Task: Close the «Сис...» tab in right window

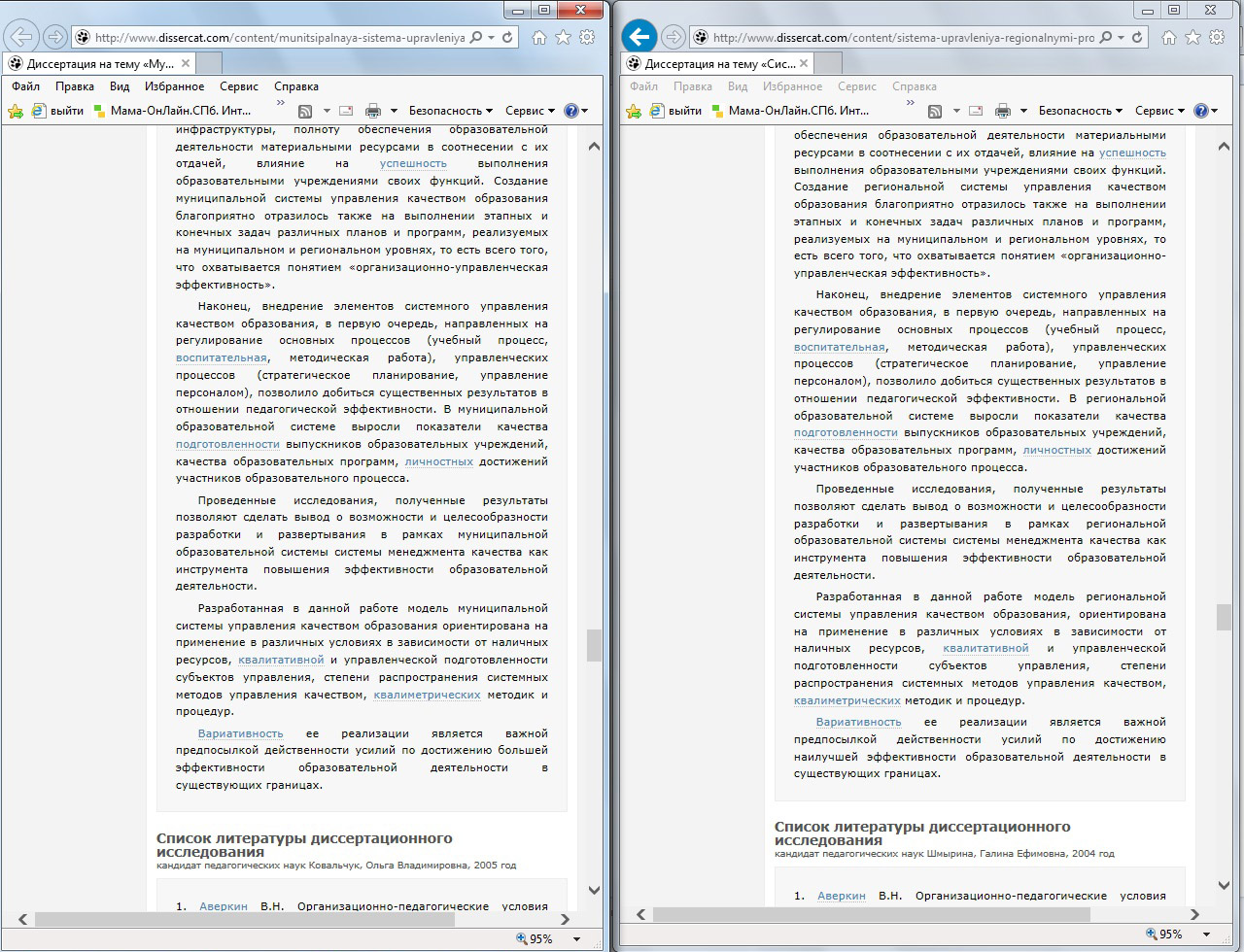Action: tap(804, 63)
